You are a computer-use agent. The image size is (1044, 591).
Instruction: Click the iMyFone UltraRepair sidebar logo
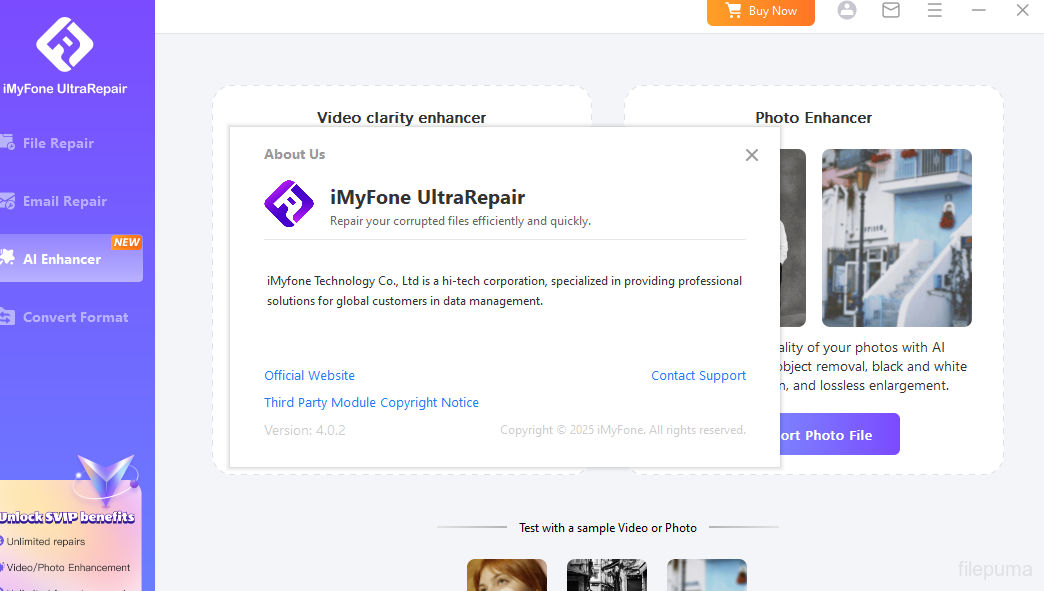point(65,44)
